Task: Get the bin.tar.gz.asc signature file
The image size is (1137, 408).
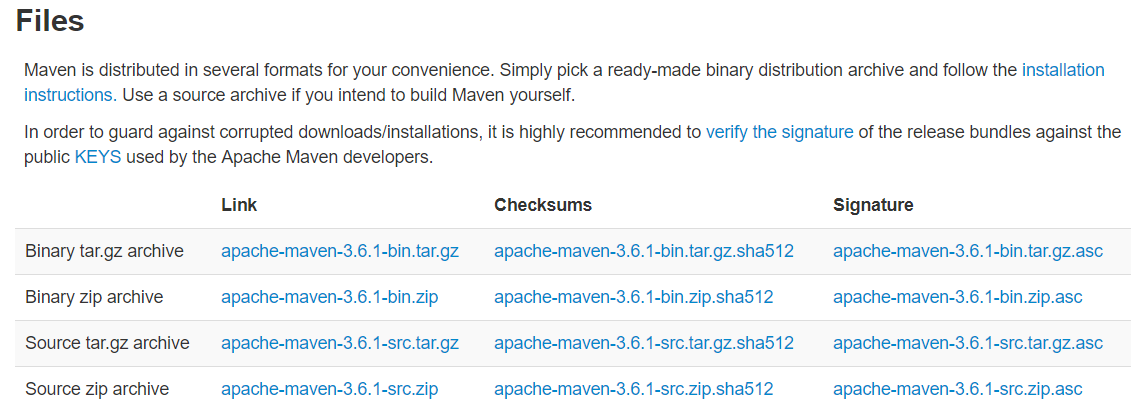Action: [967, 251]
